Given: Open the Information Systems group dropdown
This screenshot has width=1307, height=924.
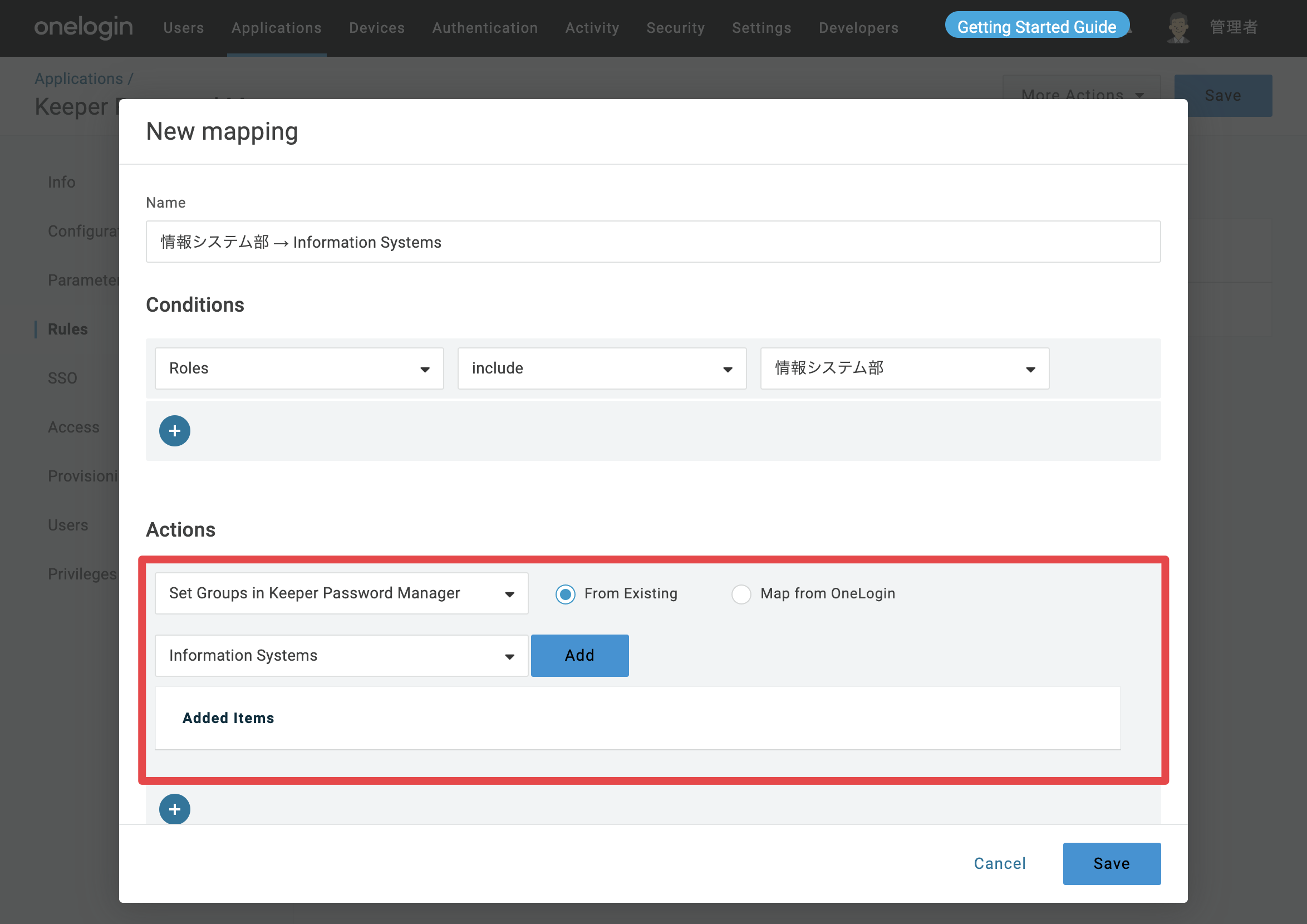Looking at the screenshot, I should [x=342, y=656].
